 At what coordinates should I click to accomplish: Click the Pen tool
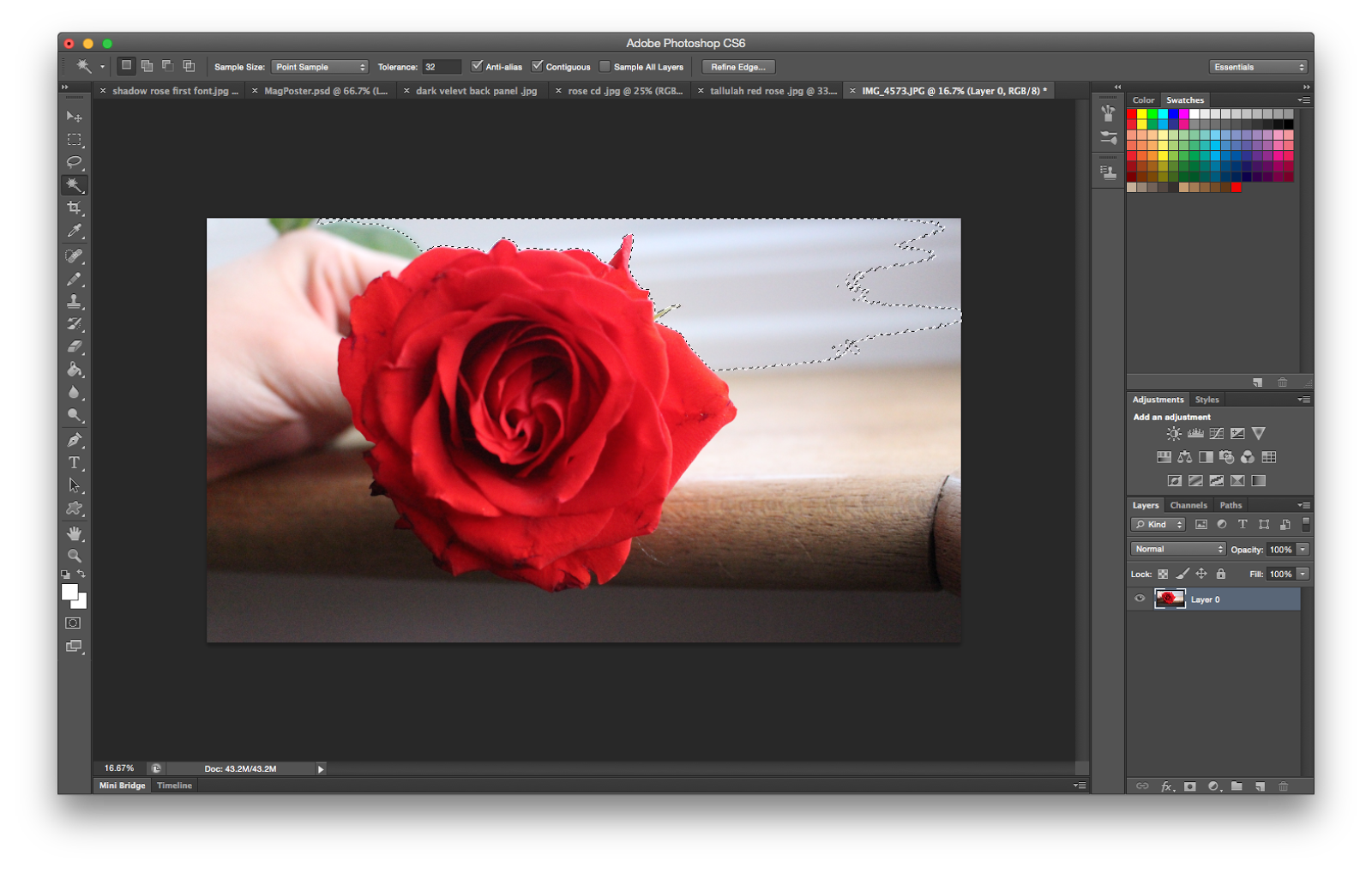click(x=75, y=440)
